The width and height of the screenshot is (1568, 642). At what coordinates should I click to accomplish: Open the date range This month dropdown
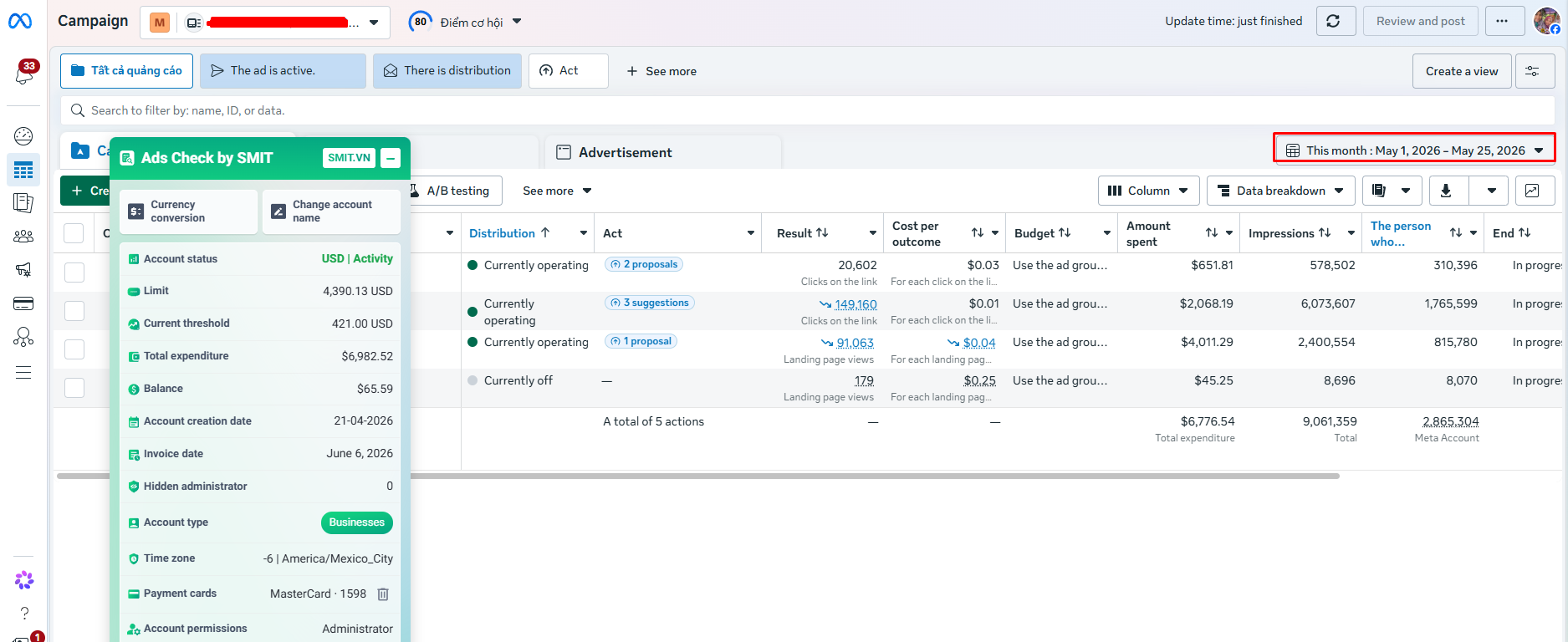pos(1414,150)
